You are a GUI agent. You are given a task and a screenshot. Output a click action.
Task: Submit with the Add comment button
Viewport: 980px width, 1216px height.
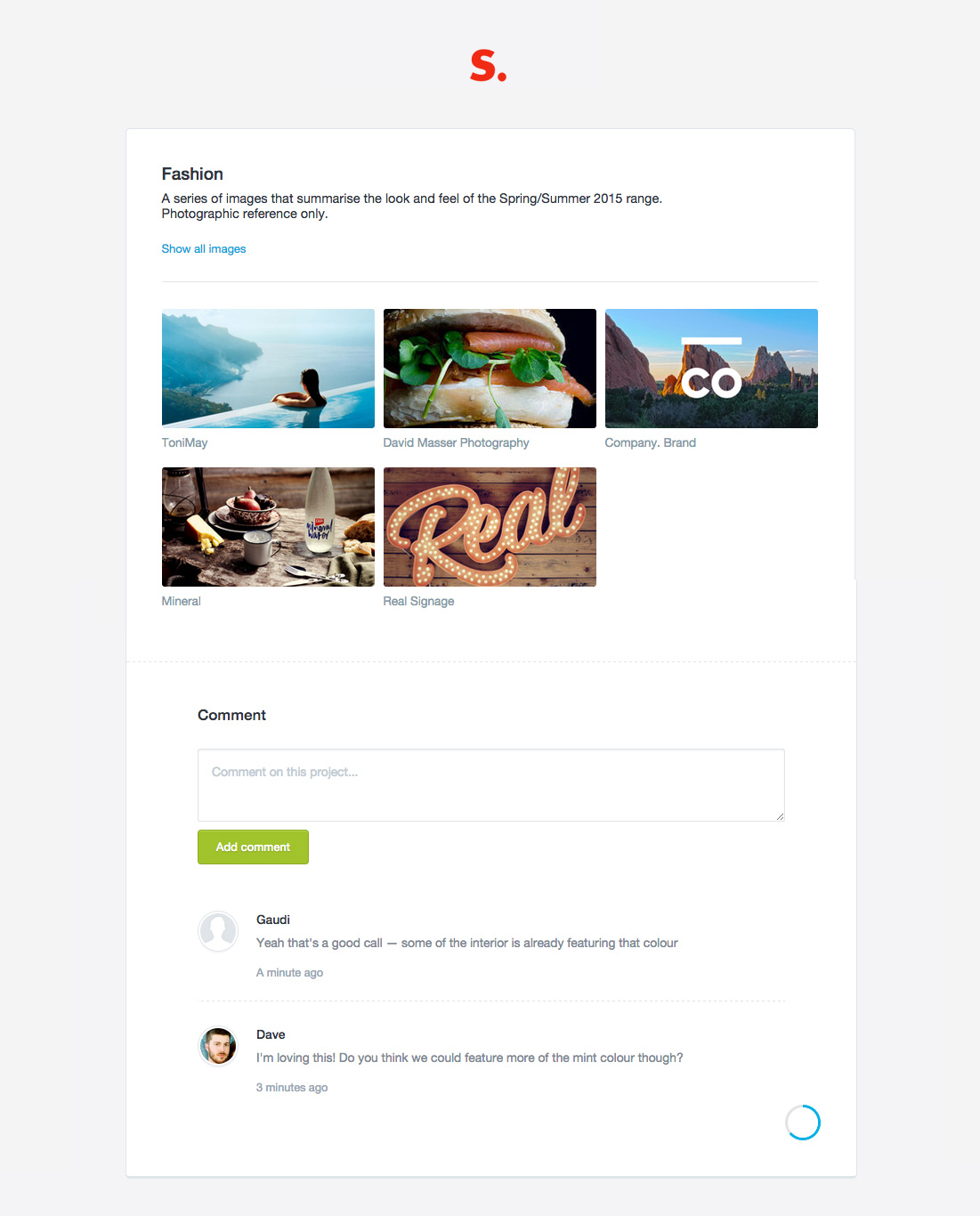pyautogui.click(x=253, y=847)
